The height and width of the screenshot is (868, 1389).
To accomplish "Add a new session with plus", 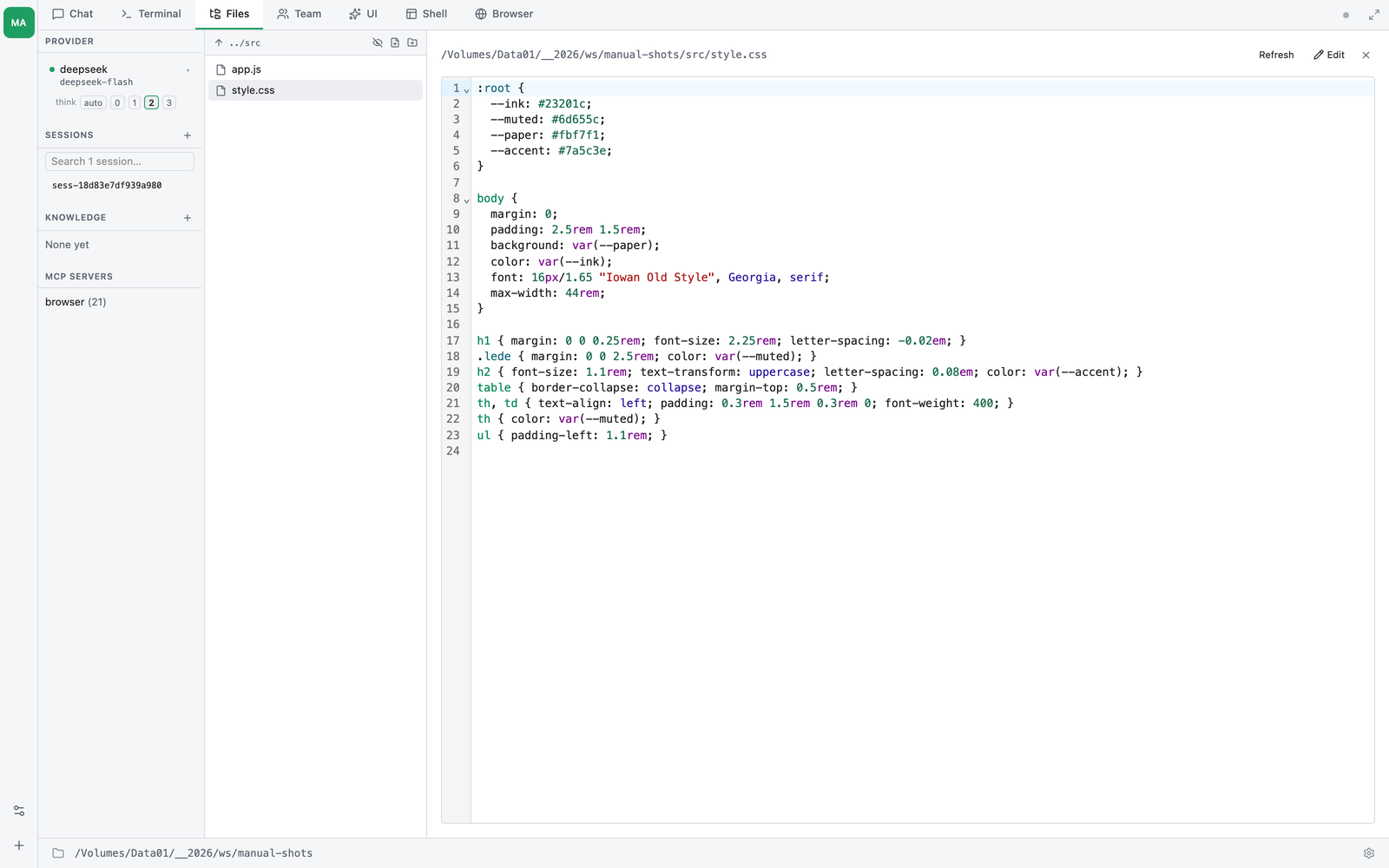I will pyautogui.click(x=188, y=135).
